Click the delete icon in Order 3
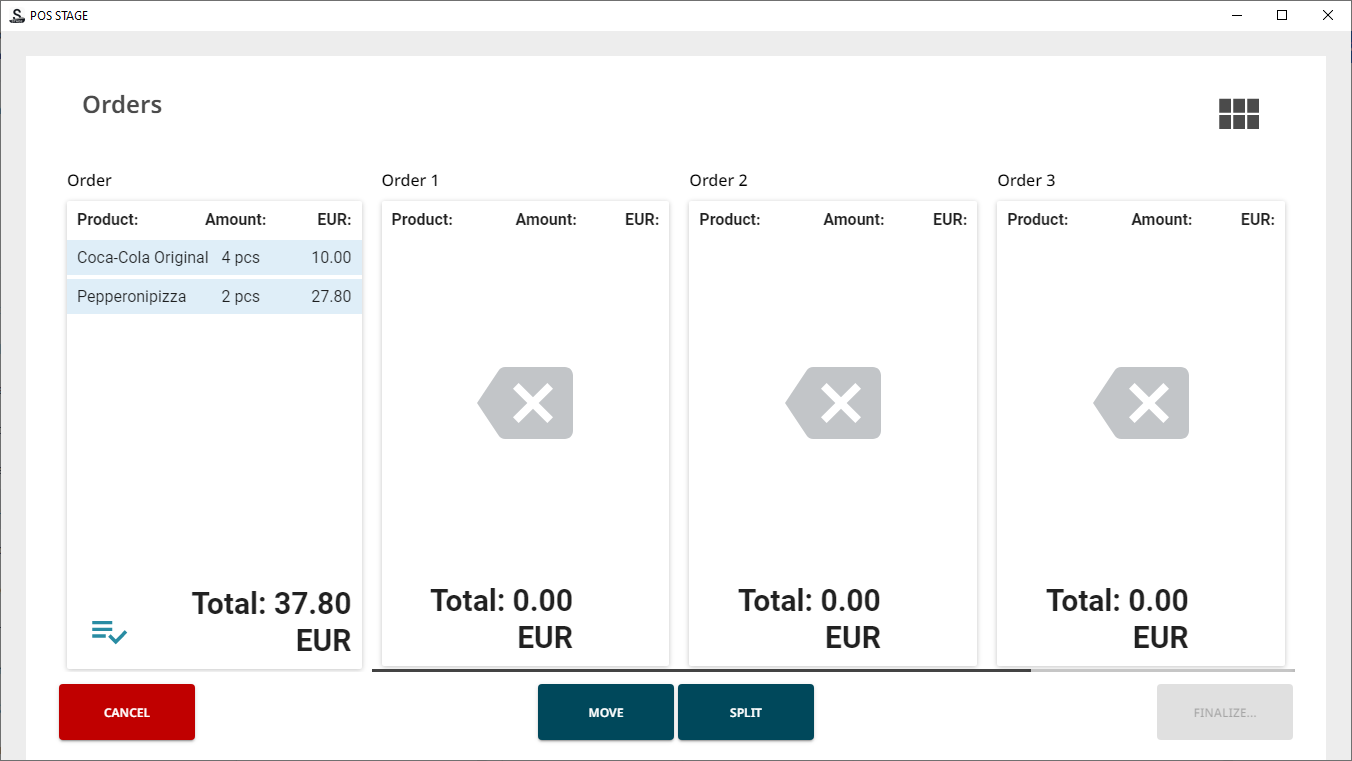The height and width of the screenshot is (761, 1352). (1142, 403)
